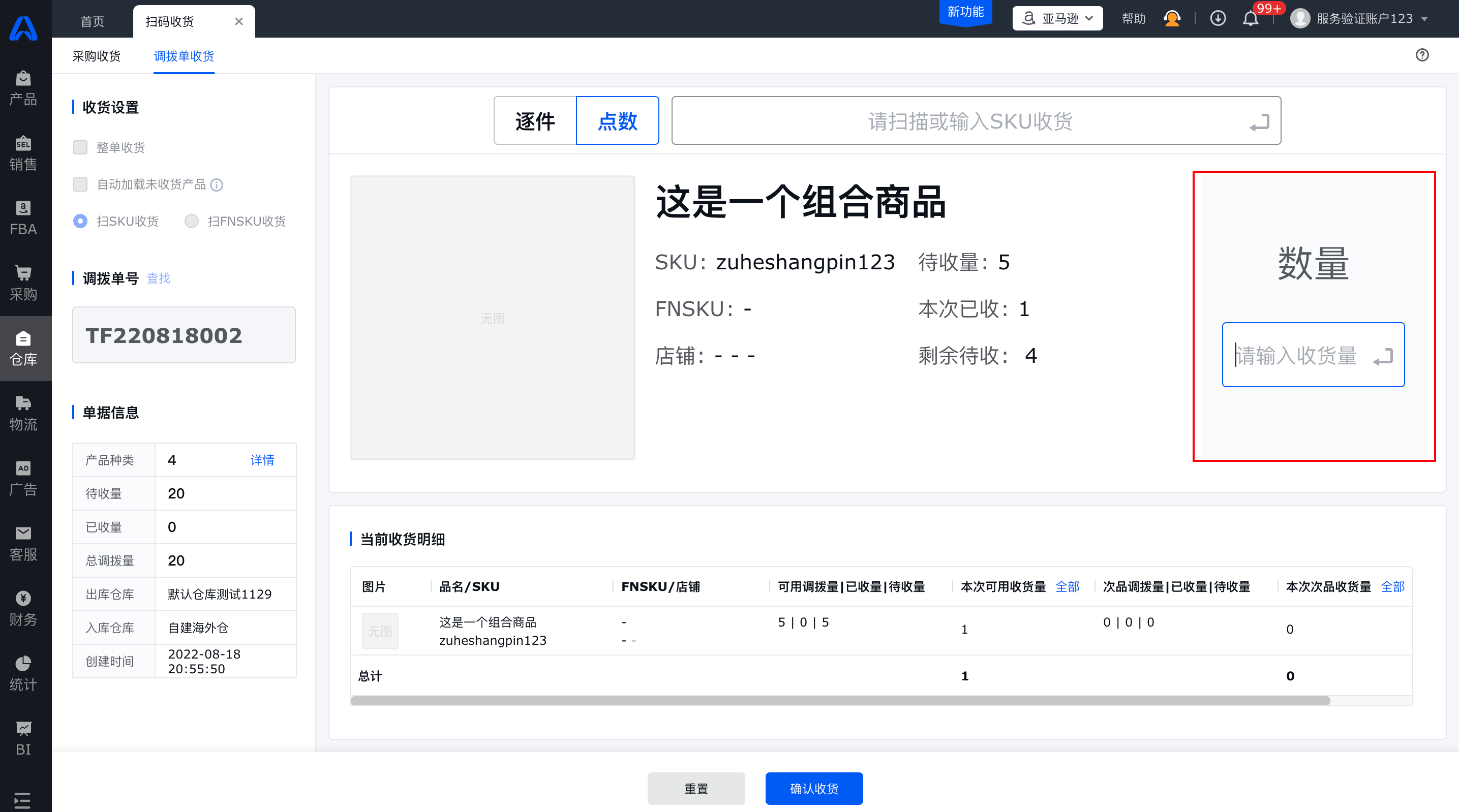Viewport: 1459px width, 812px height.
Task: Open the 帮助 menu item
Action: coord(1134,19)
